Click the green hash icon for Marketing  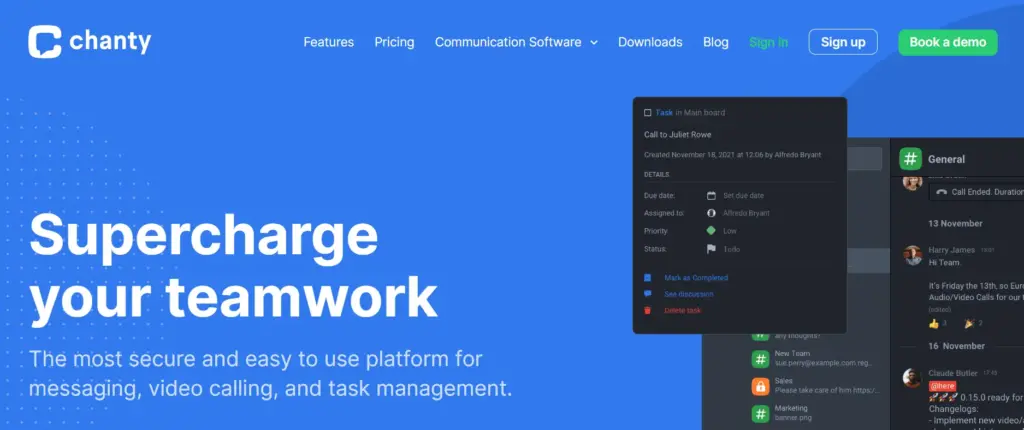pos(760,413)
